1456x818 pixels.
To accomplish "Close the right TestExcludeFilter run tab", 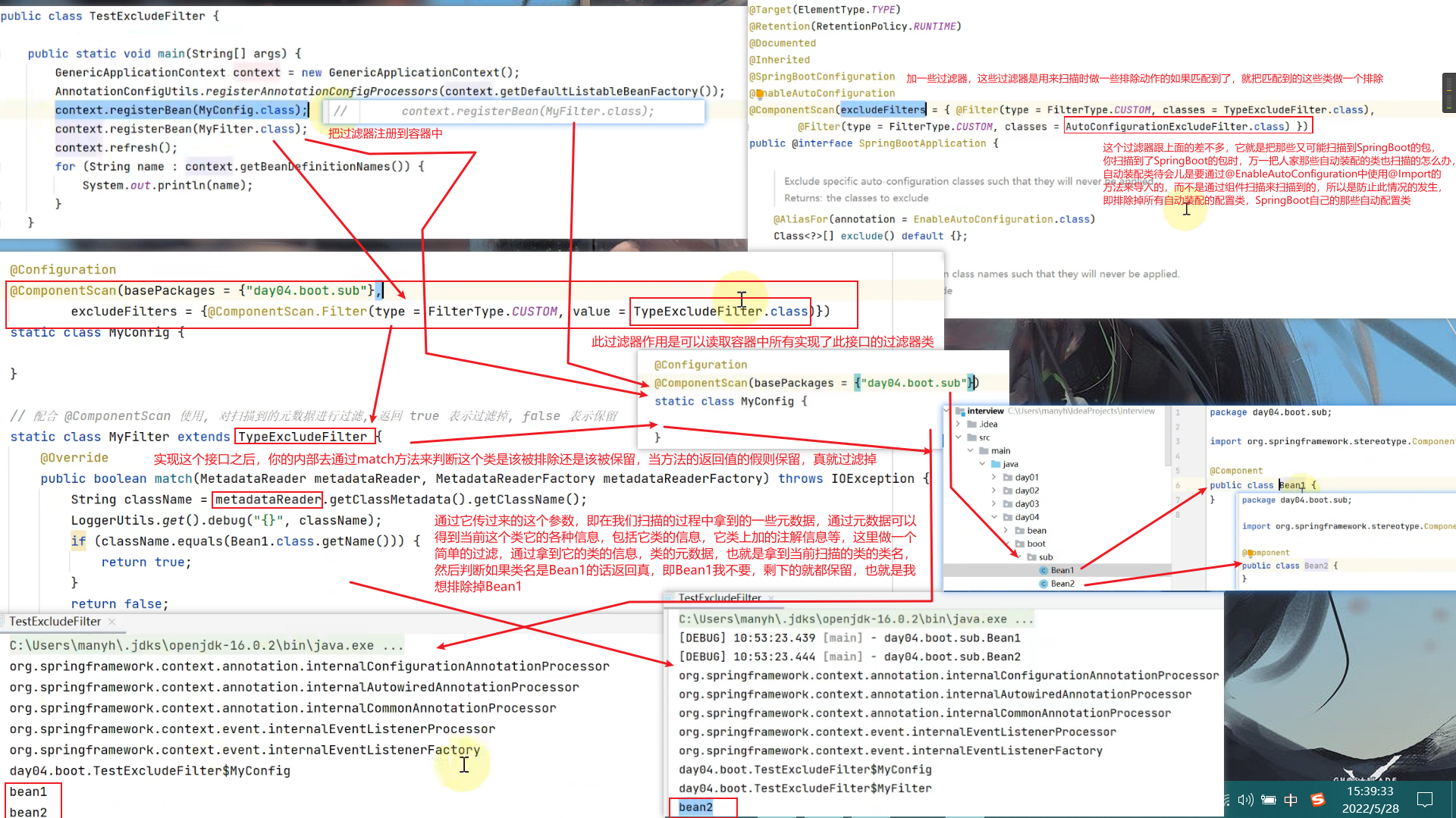I will click(771, 598).
